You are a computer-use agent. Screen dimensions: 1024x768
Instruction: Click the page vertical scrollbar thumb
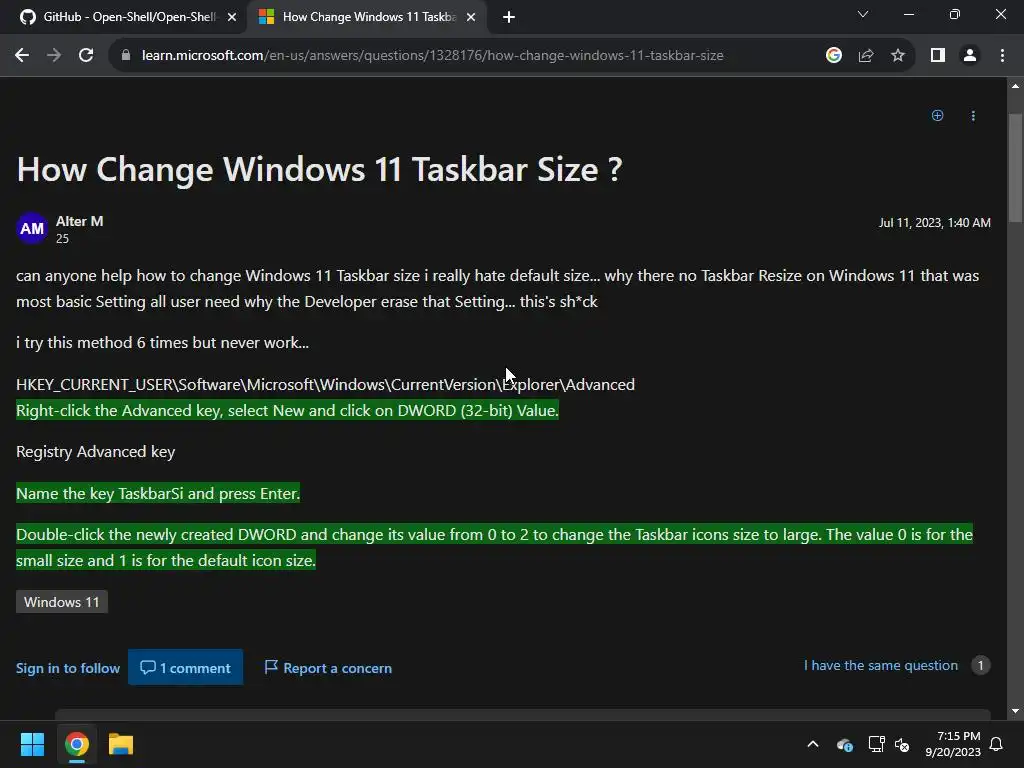[1015, 168]
